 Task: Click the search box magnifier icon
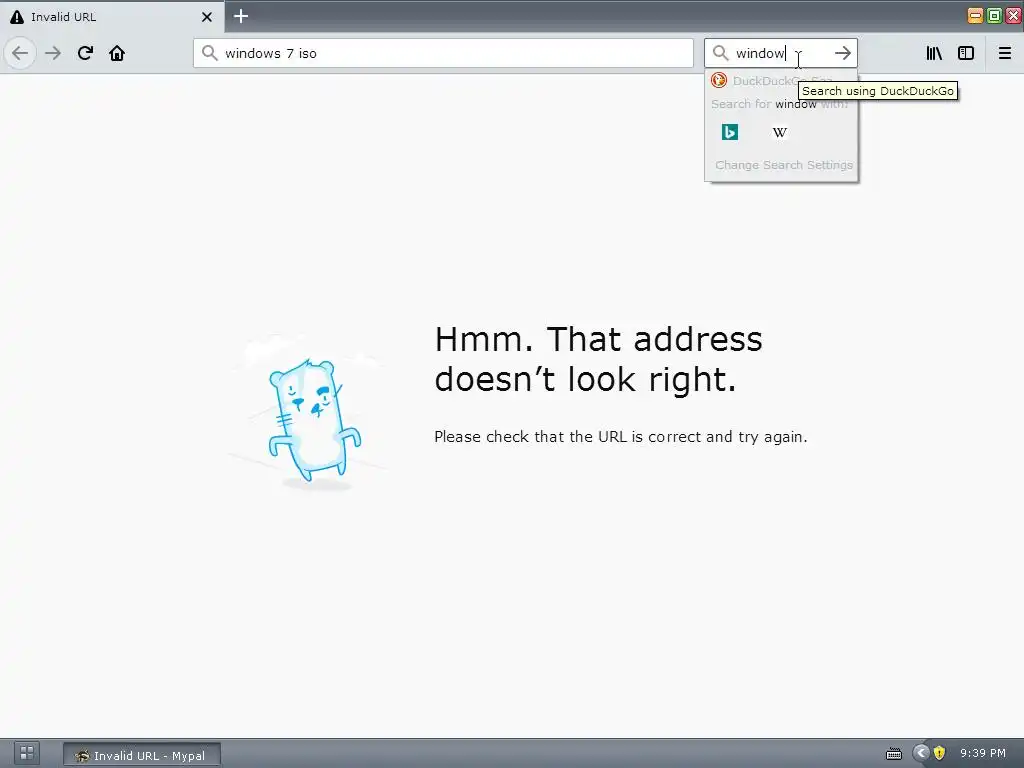coord(720,53)
